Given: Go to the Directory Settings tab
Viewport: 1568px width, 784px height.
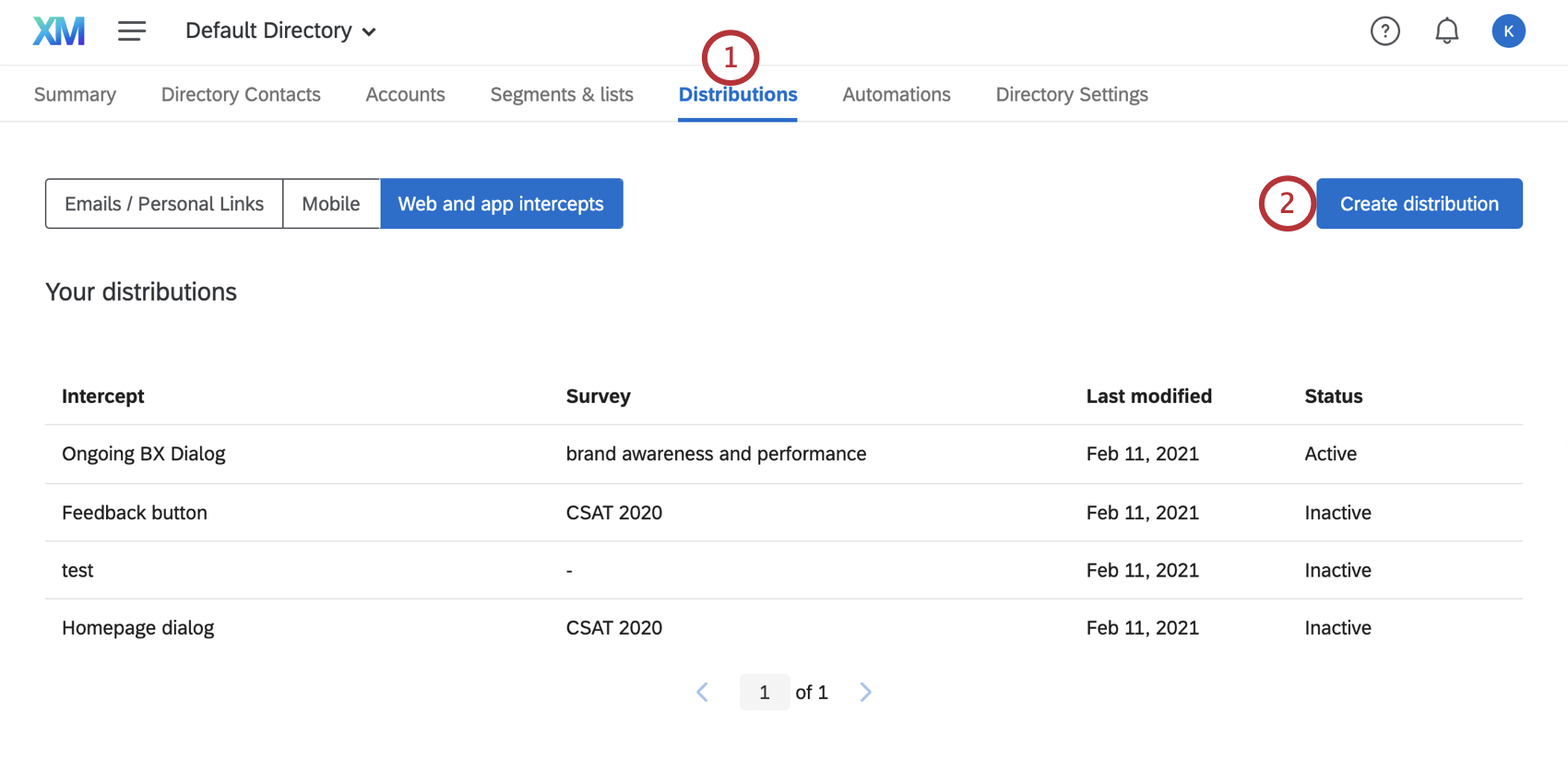Looking at the screenshot, I should coord(1072,94).
